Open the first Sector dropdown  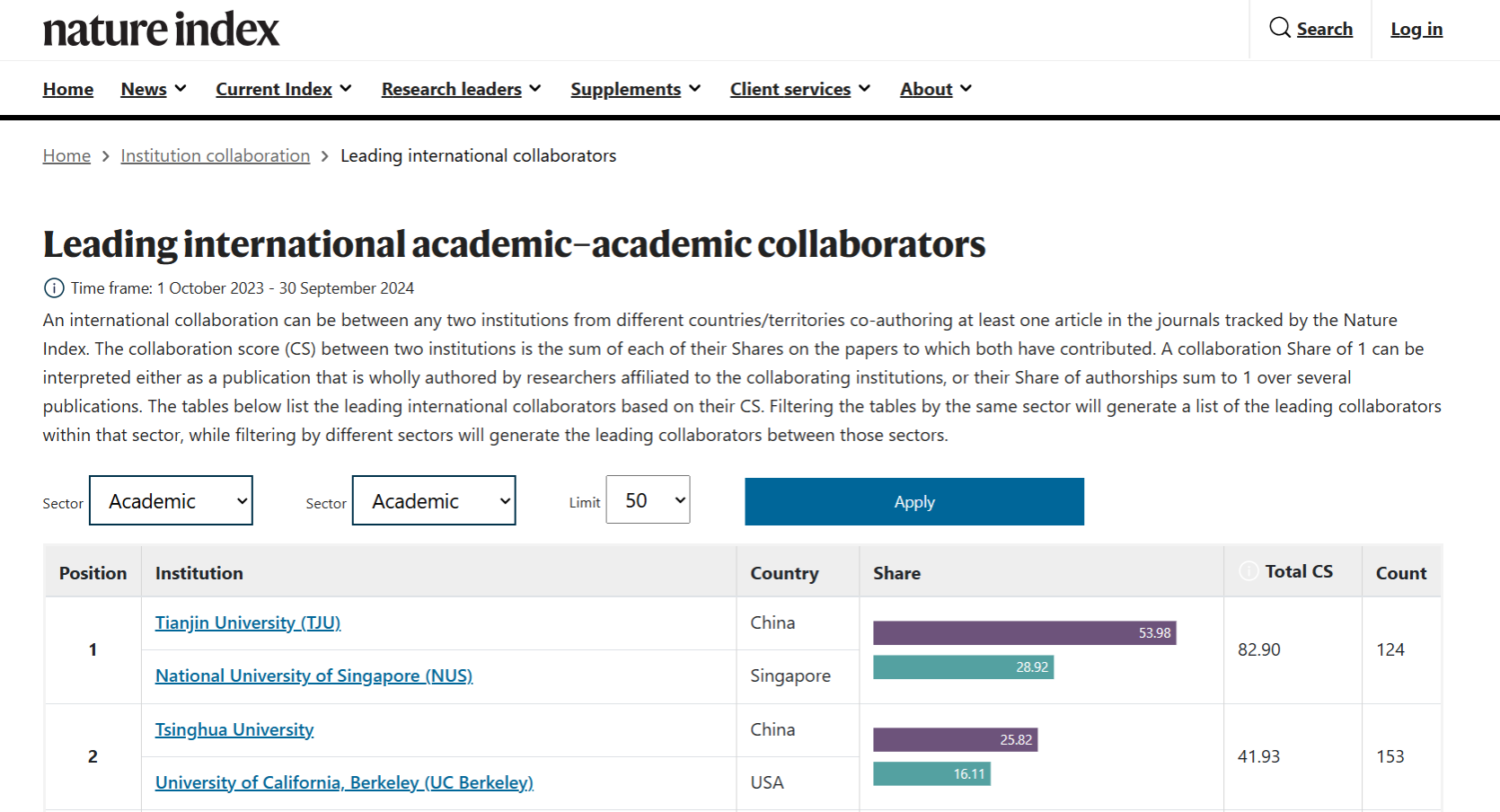point(171,500)
